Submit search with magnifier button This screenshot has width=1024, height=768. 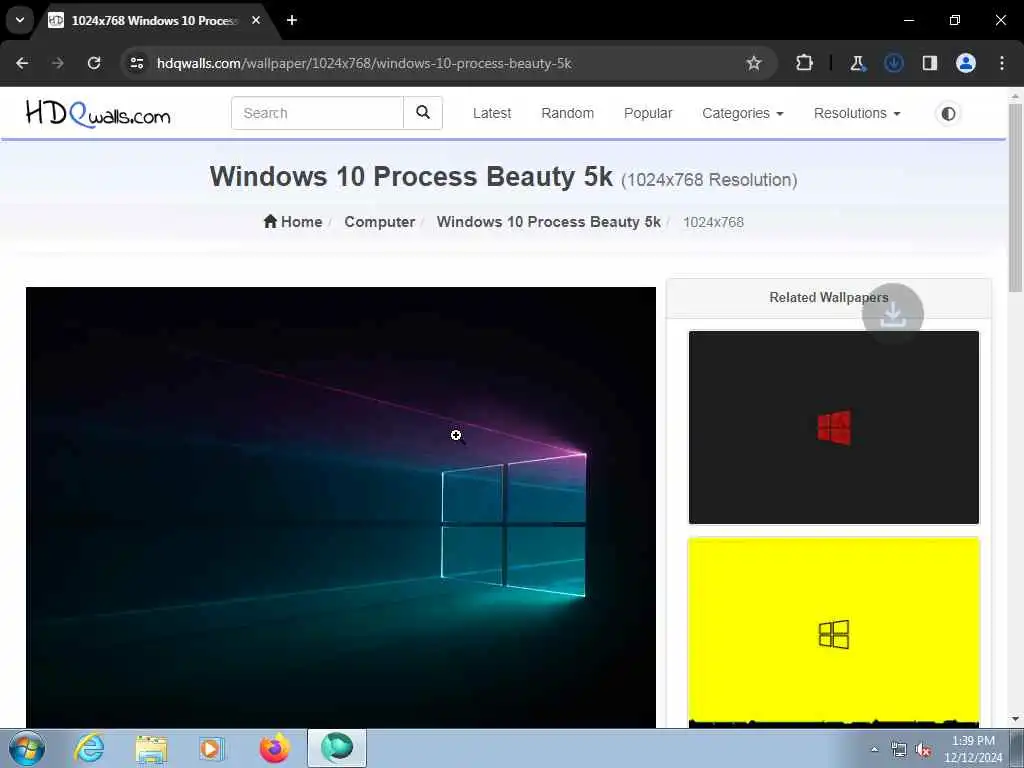423,113
